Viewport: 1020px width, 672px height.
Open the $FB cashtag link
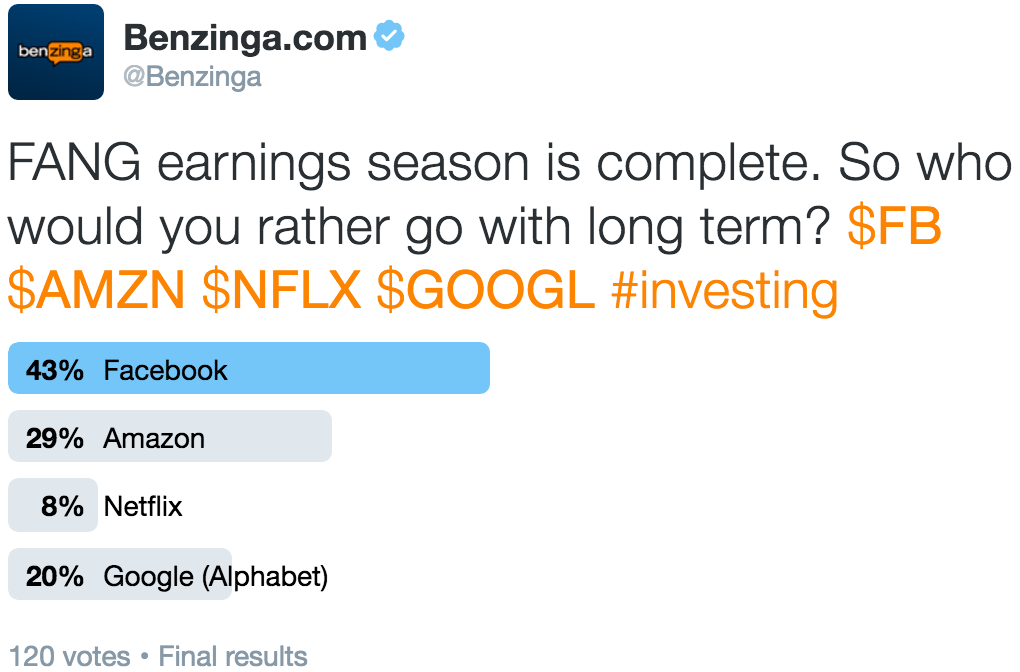click(x=894, y=226)
